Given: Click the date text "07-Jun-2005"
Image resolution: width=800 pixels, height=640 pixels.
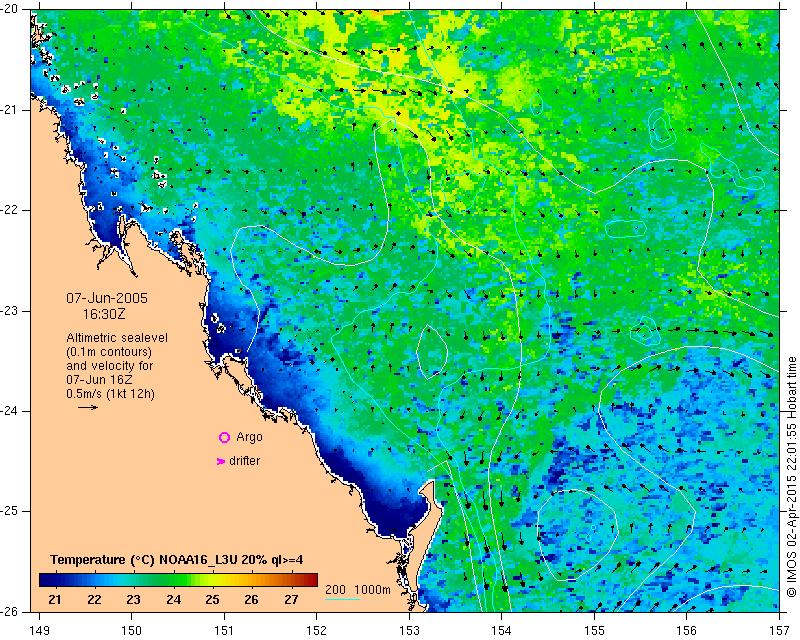Looking at the screenshot, I should tap(107, 298).
